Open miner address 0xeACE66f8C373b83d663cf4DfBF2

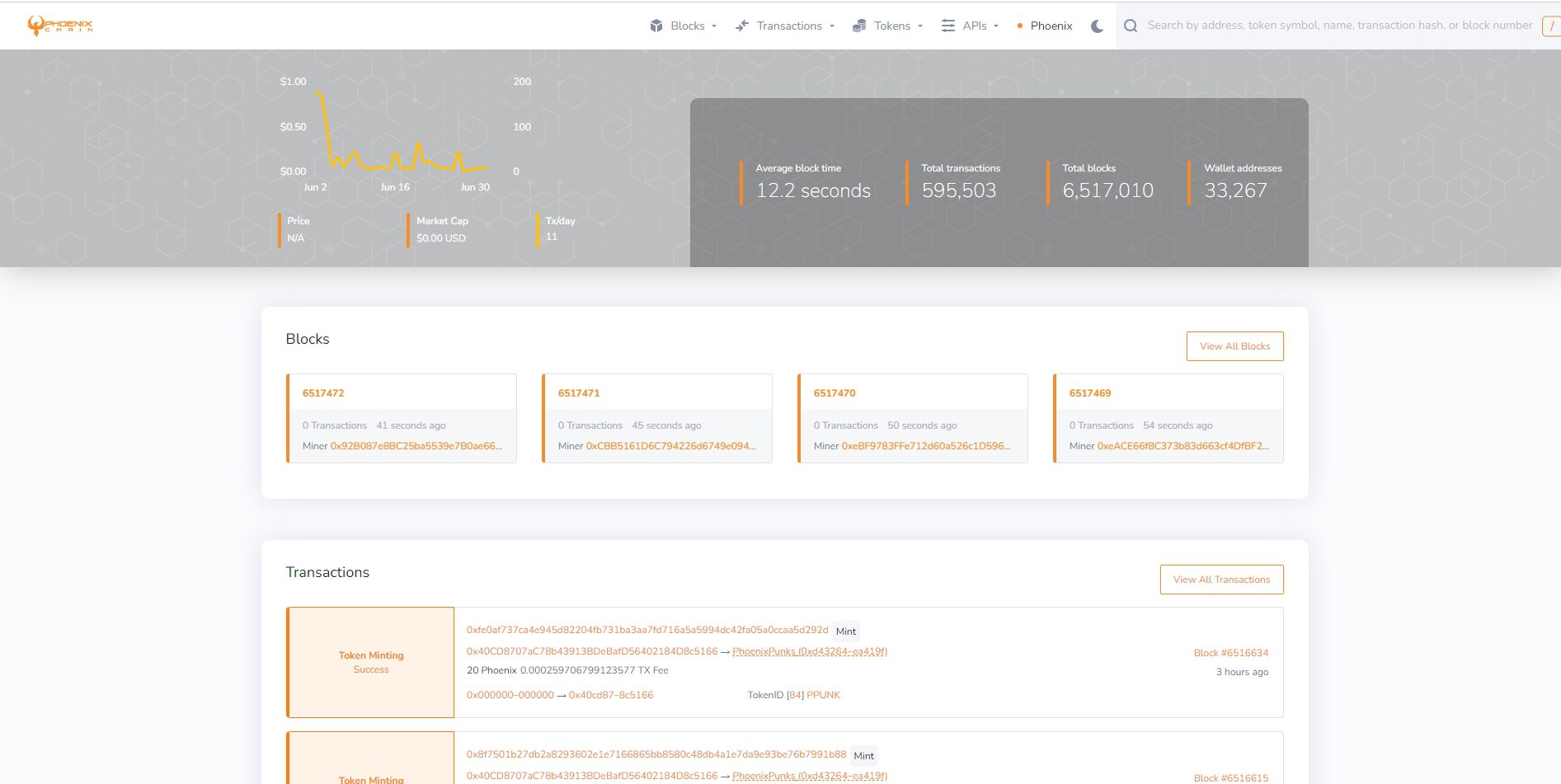[1183, 446]
